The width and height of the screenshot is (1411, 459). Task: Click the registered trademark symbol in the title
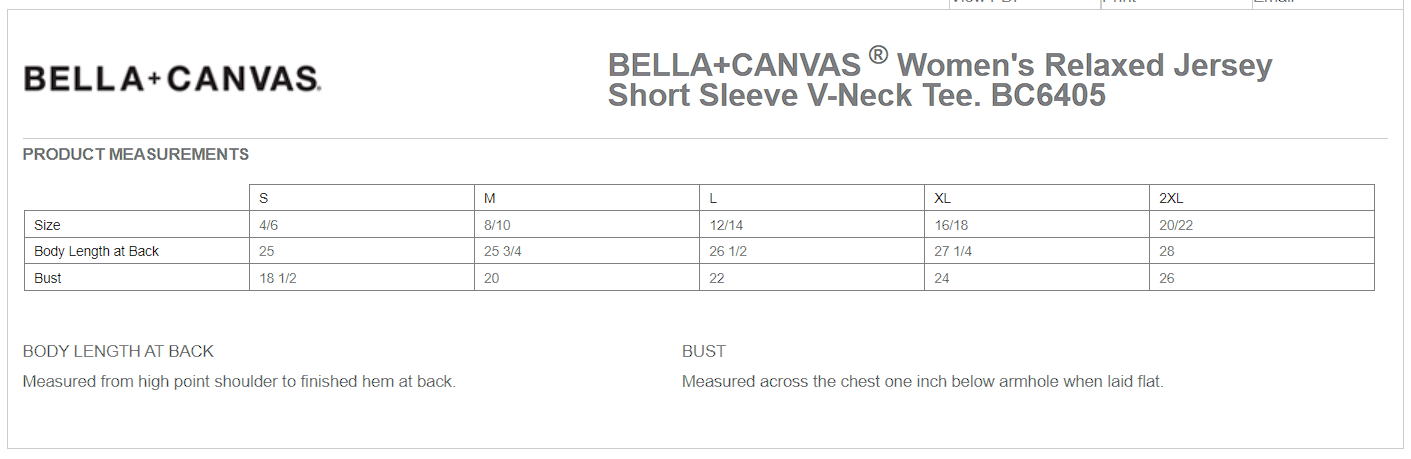(x=878, y=54)
